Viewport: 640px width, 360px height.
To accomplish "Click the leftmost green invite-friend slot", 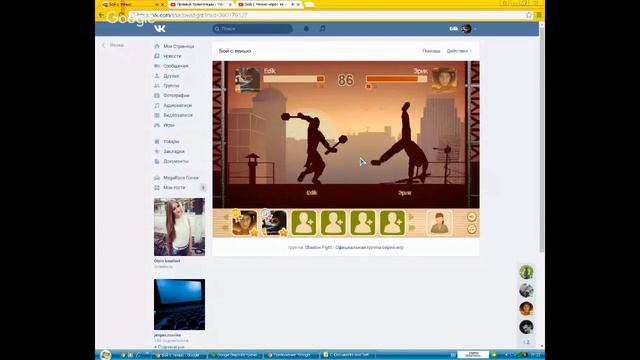I will tap(304, 223).
